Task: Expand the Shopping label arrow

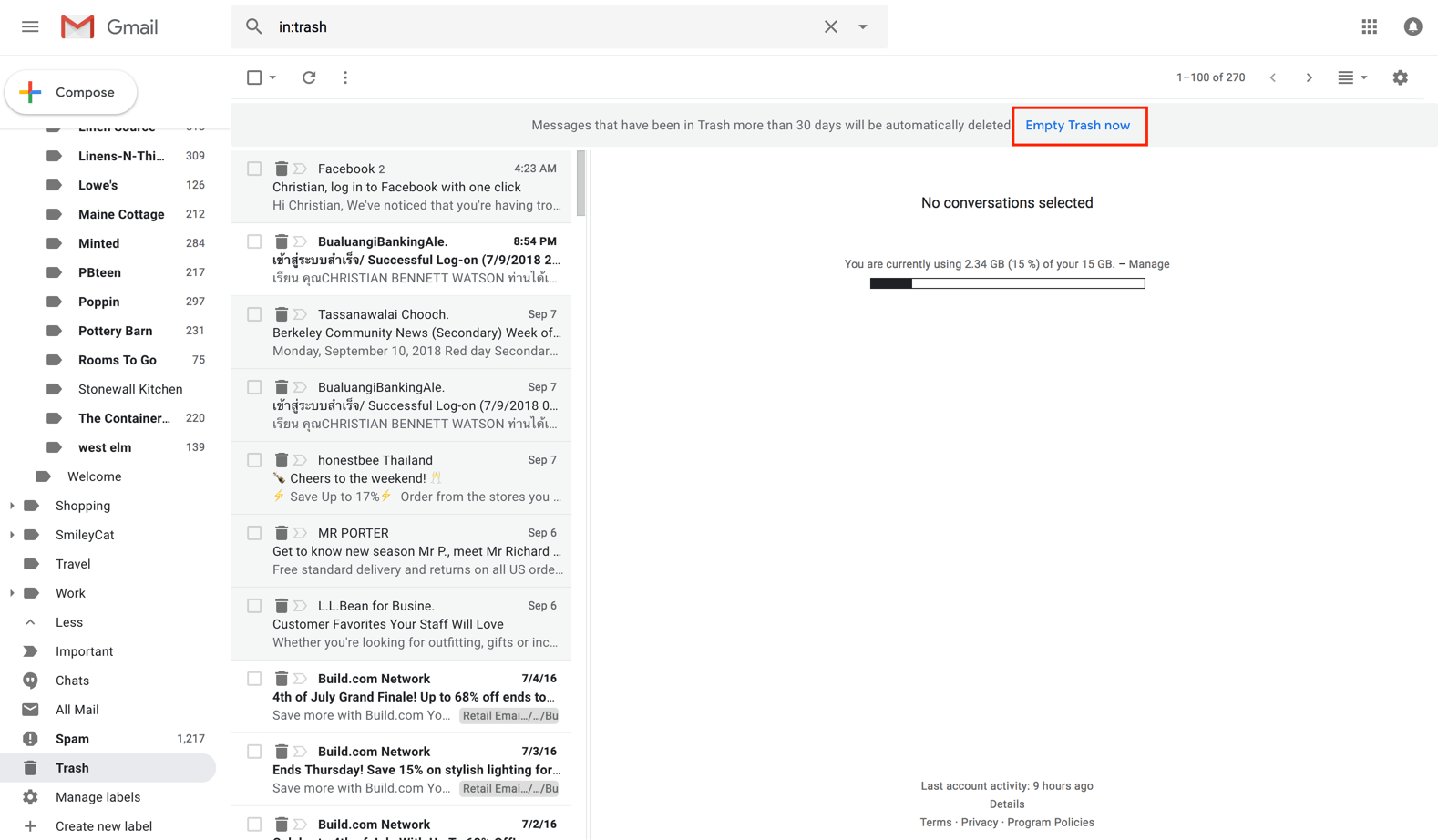Action: pyautogui.click(x=12, y=506)
